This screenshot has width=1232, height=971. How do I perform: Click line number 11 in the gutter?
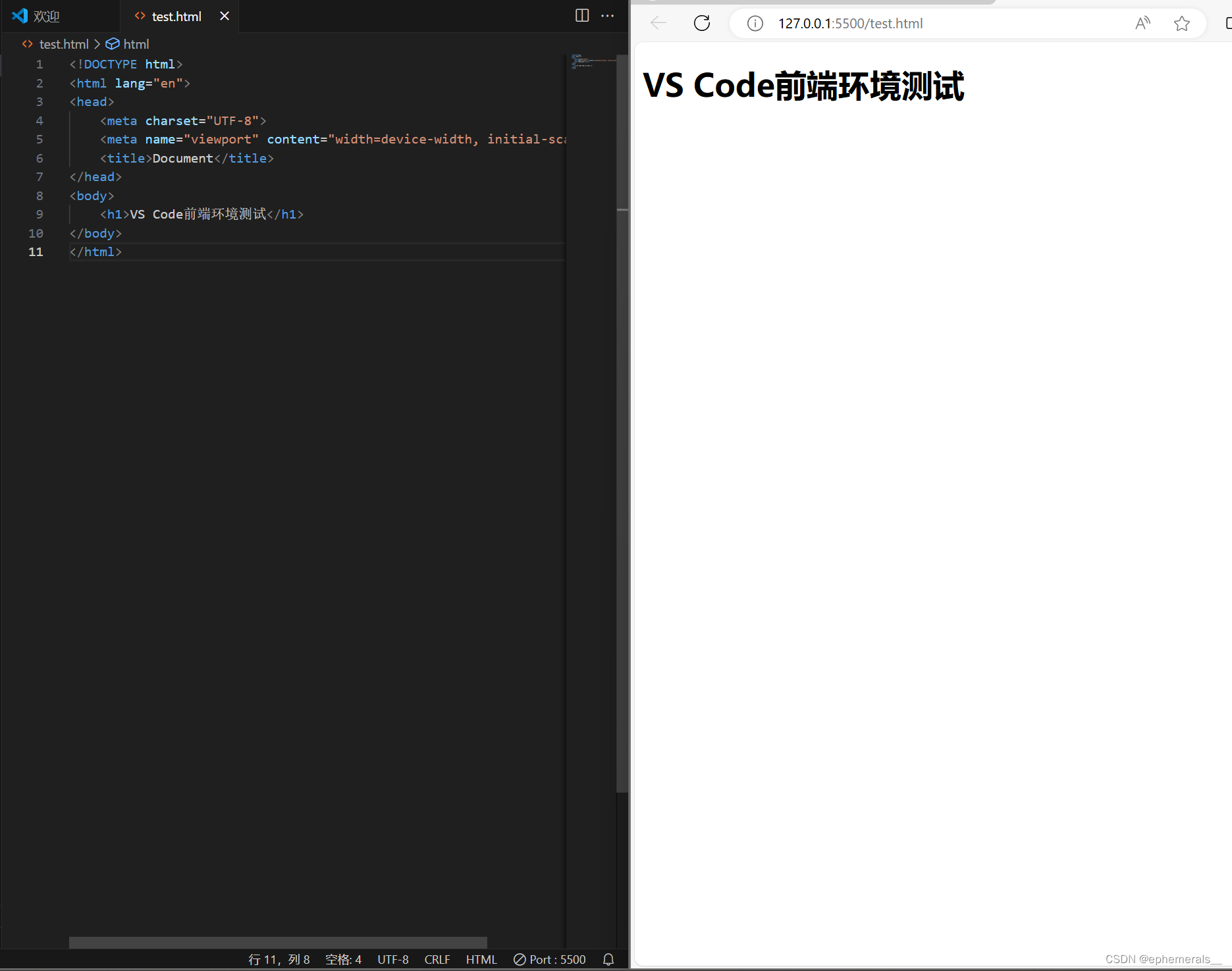point(36,252)
